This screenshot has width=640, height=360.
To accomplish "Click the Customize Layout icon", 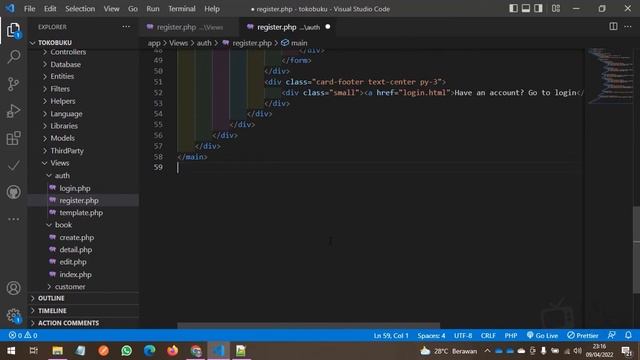I will tap(556, 9).
